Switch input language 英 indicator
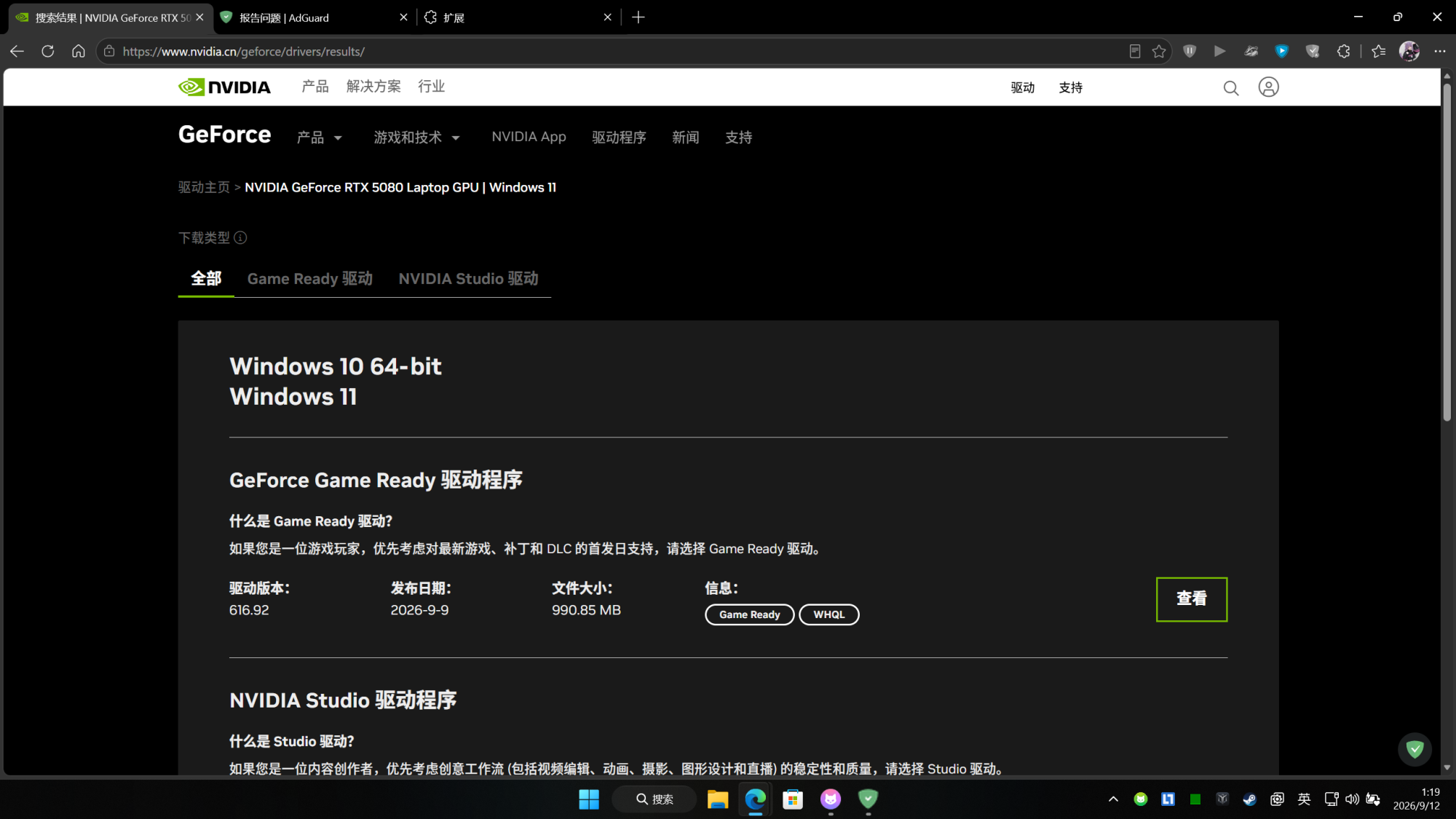 tap(1304, 799)
